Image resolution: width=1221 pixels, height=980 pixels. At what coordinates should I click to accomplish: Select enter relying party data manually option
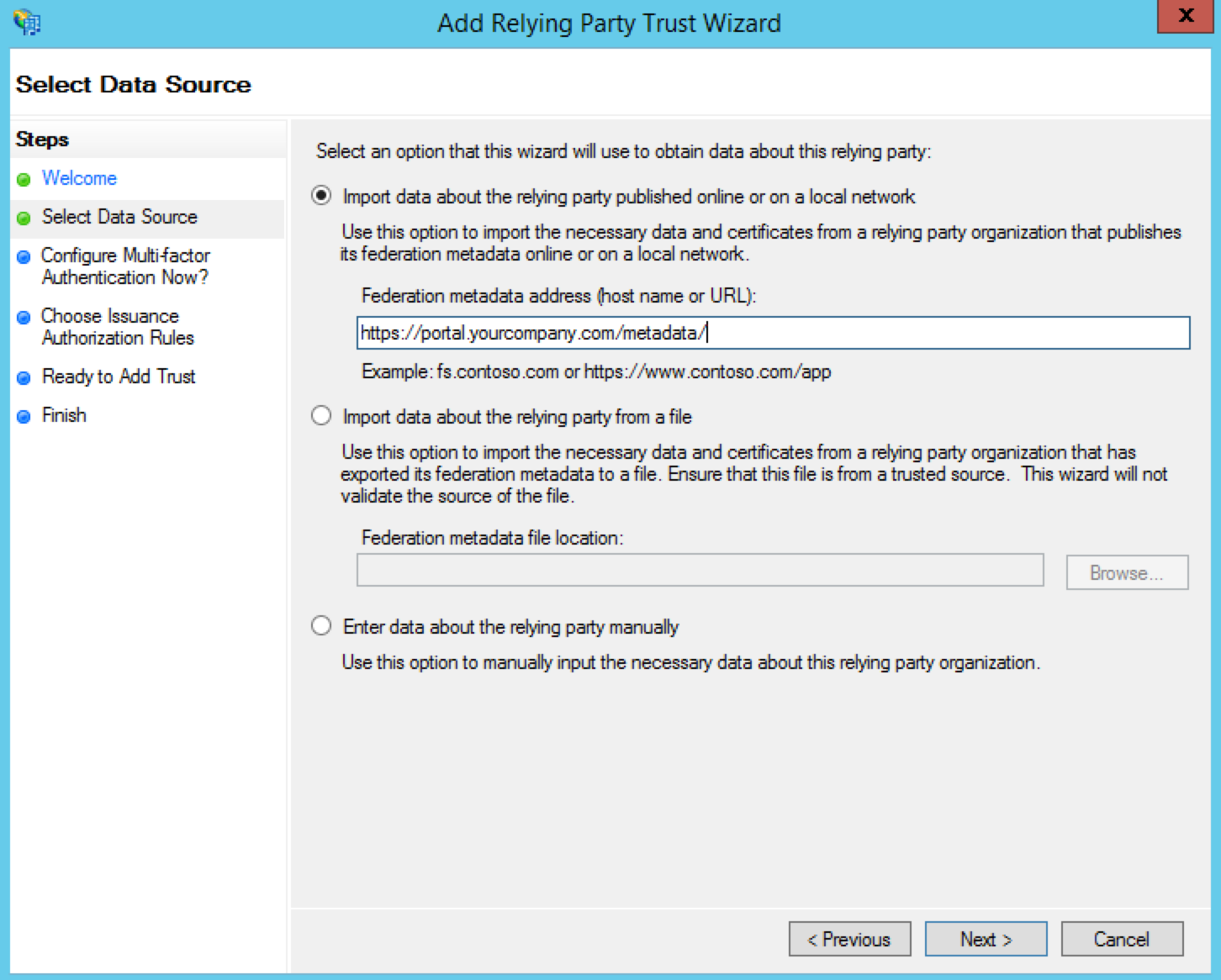pos(321,626)
